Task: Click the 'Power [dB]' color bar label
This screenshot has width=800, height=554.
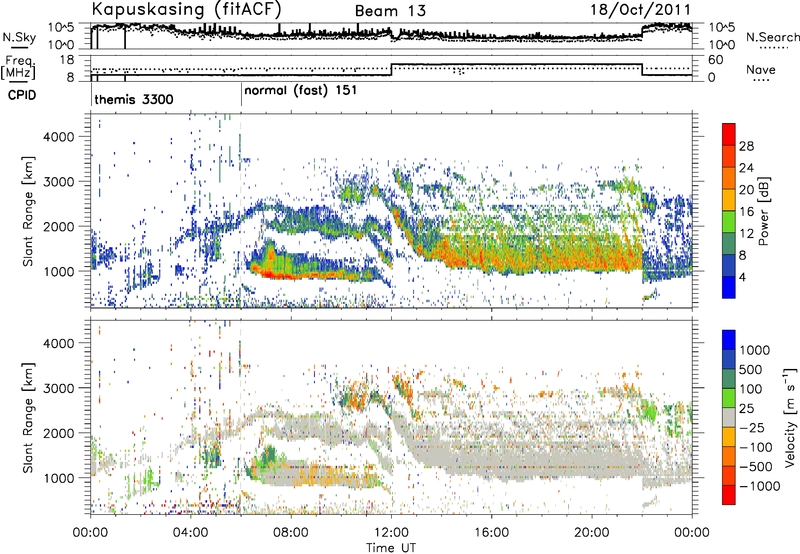Action: coord(763,211)
